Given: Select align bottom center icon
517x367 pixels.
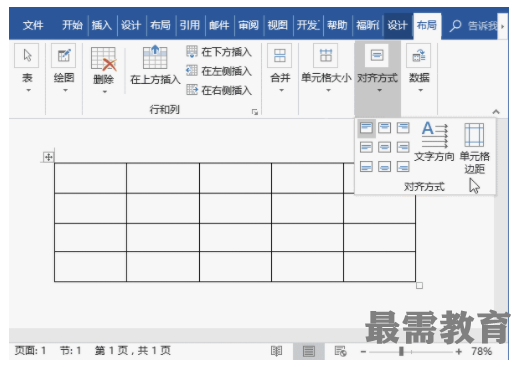Looking at the screenshot, I should click(384, 166).
